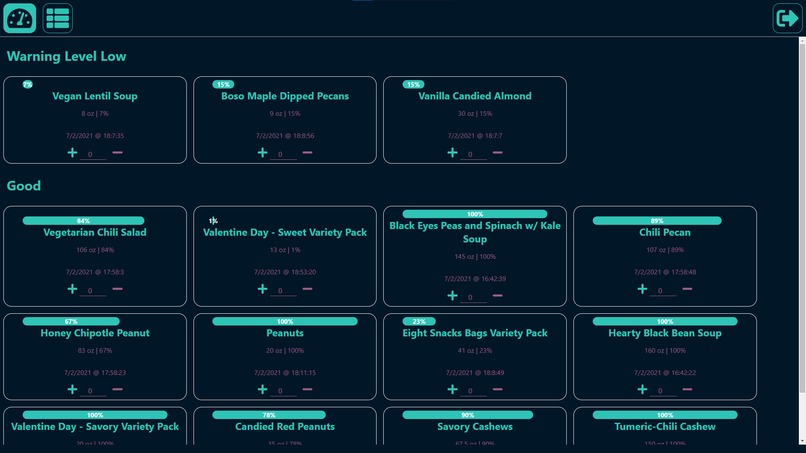Subtract quantity from Peanuts card
The image size is (806, 453).
pos(307,390)
